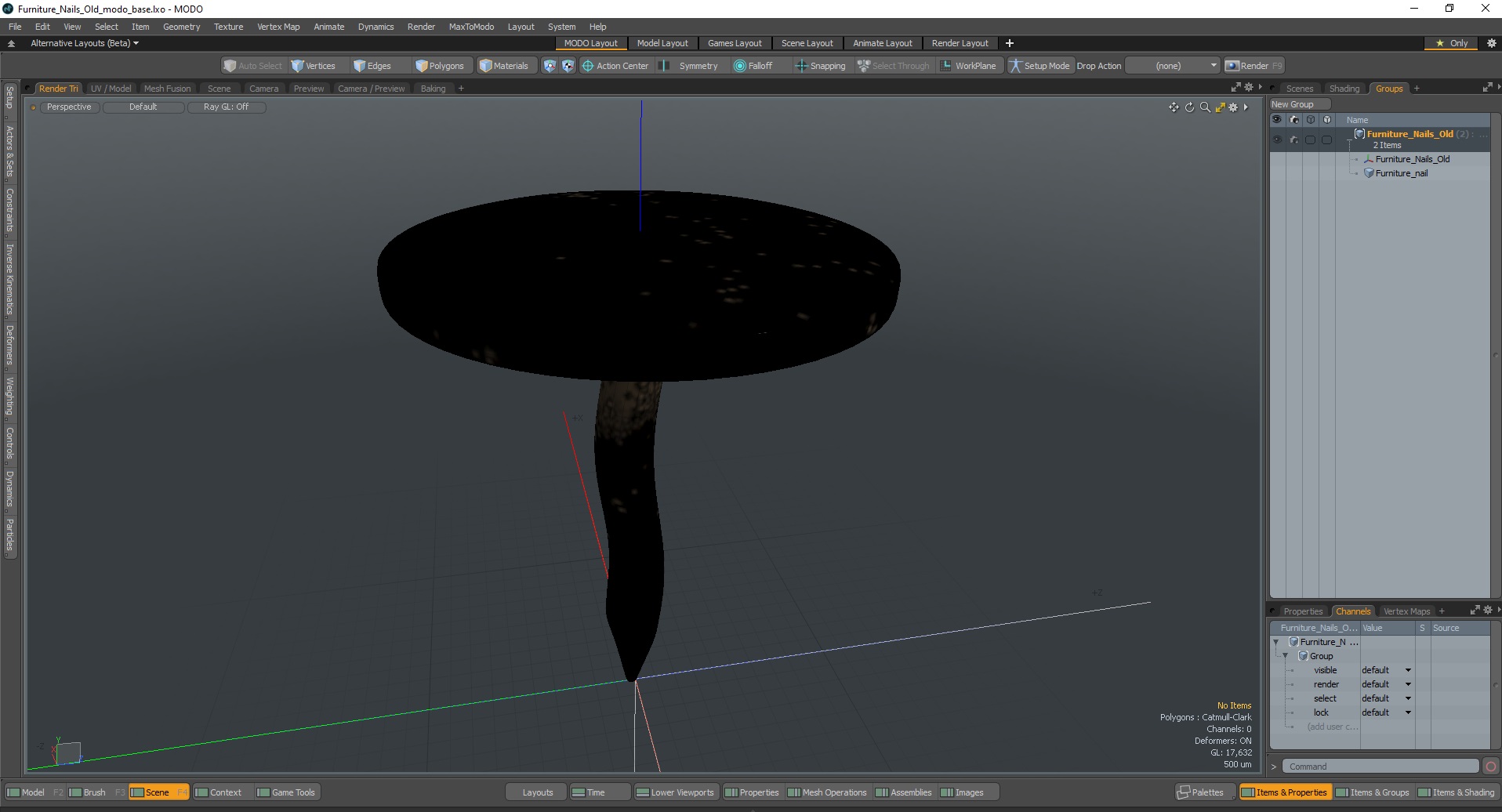Click the Channels panel gear icon
This screenshot has width=1502, height=812.
tap(1487, 610)
